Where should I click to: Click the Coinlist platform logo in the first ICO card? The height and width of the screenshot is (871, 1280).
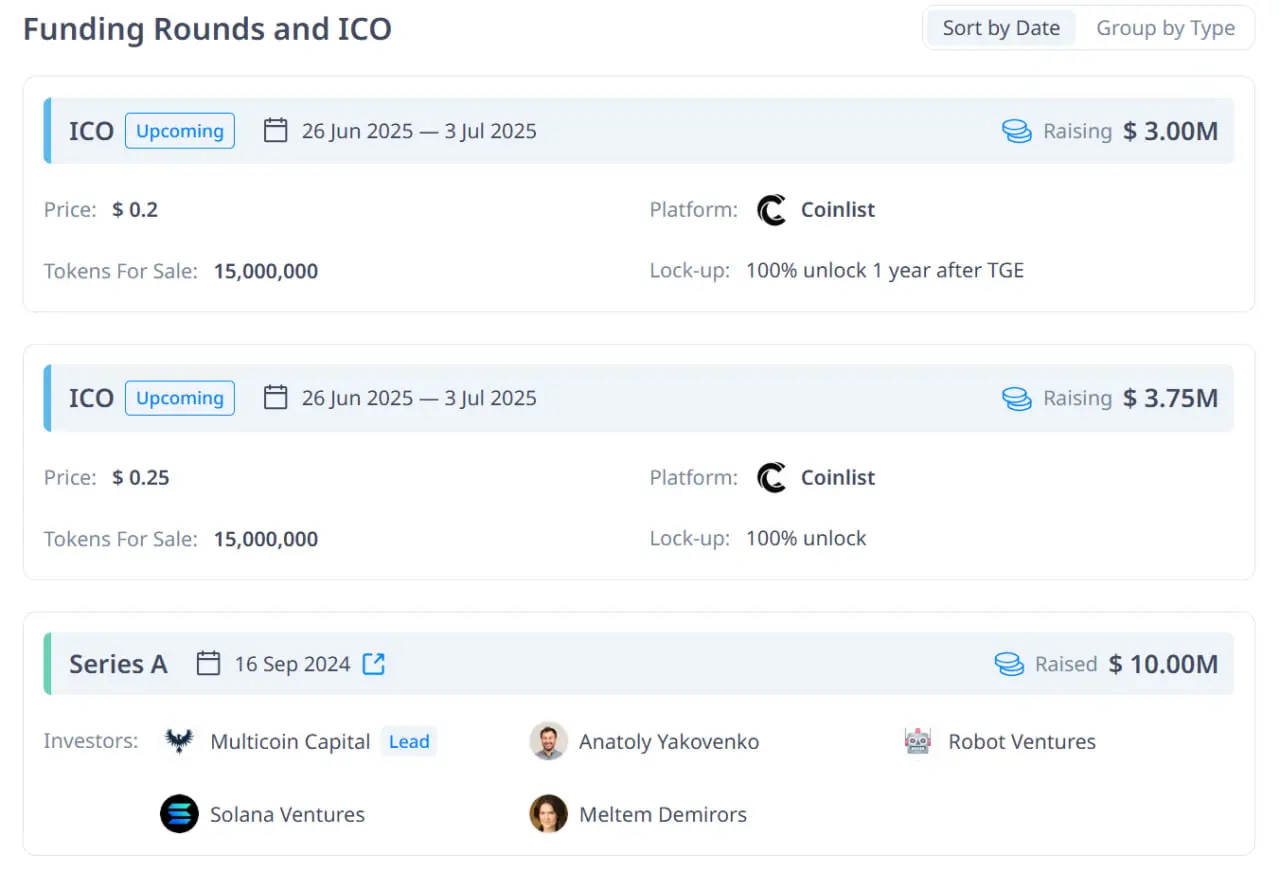tap(771, 210)
